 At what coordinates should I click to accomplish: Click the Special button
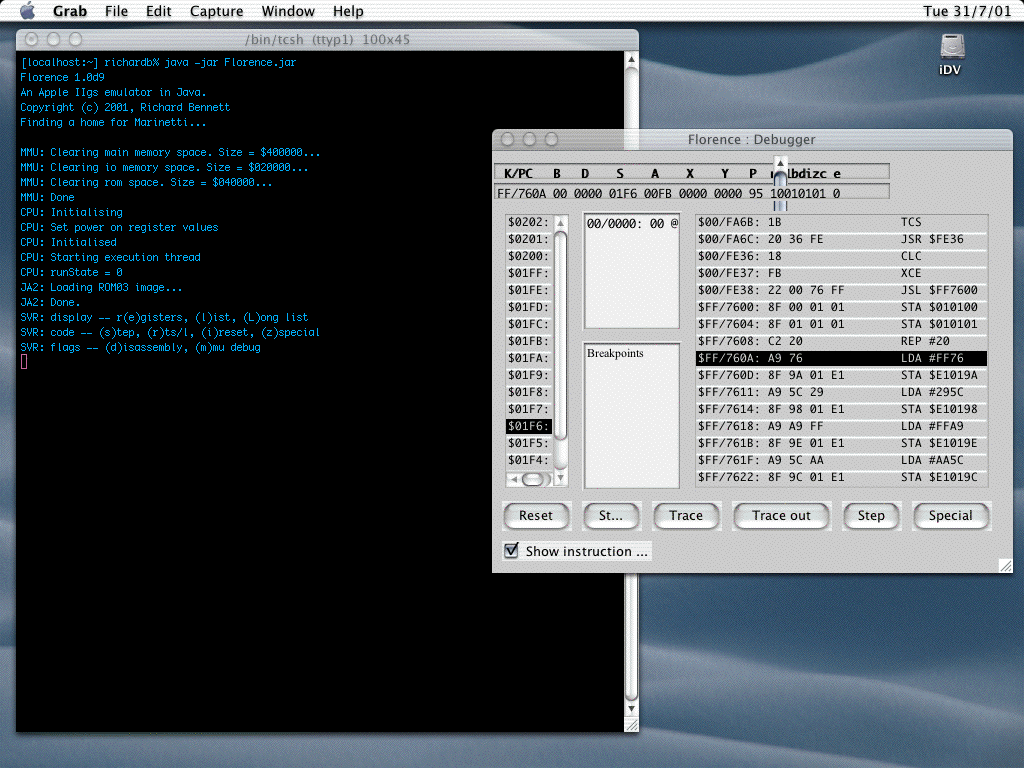pyautogui.click(x=951, y=515)
